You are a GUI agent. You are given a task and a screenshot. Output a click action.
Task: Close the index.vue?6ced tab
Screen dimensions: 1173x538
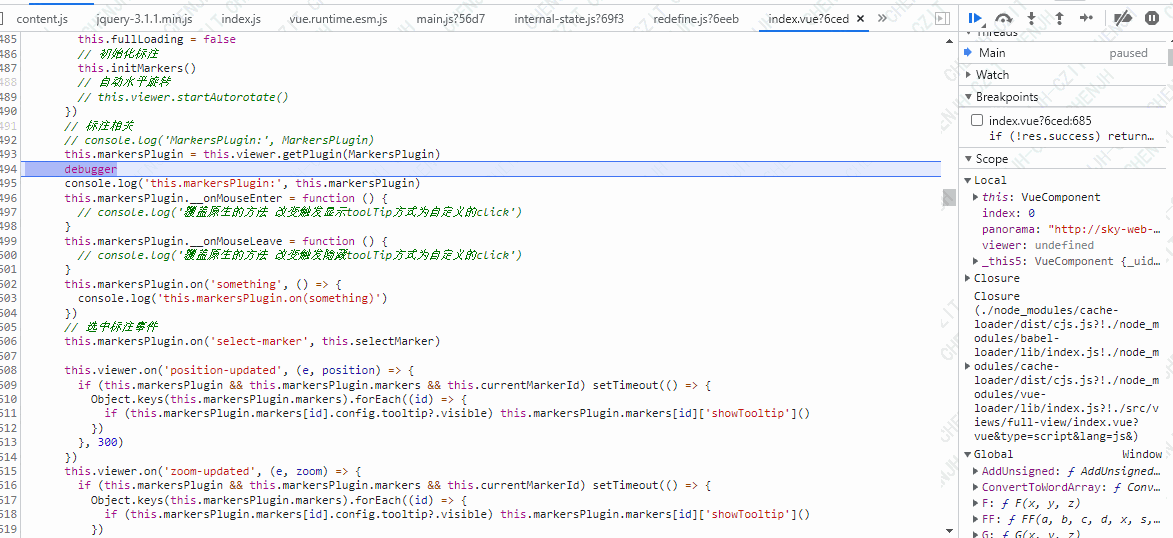[x=860, y=19]
